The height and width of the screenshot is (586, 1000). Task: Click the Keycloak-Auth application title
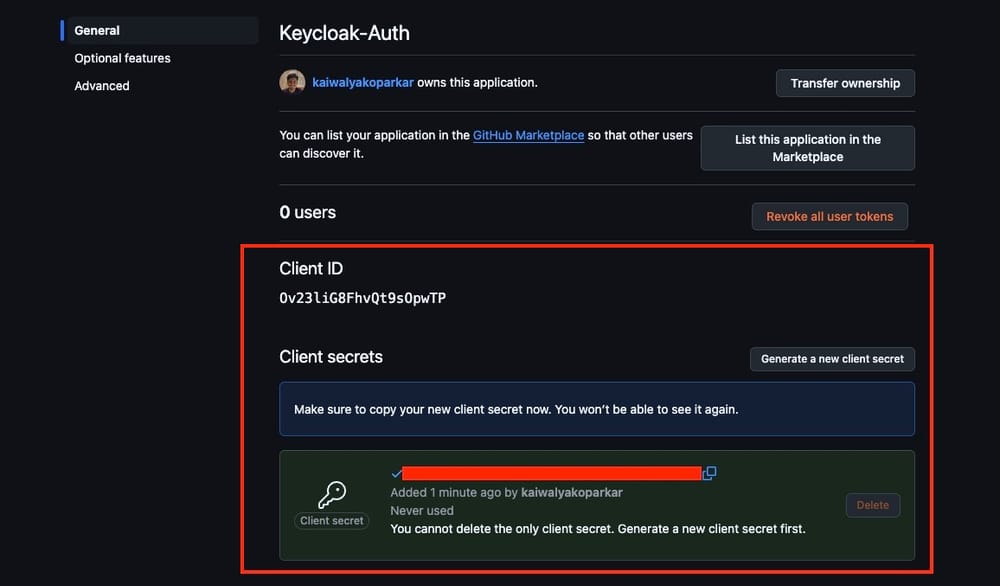[x=344, y=32]
